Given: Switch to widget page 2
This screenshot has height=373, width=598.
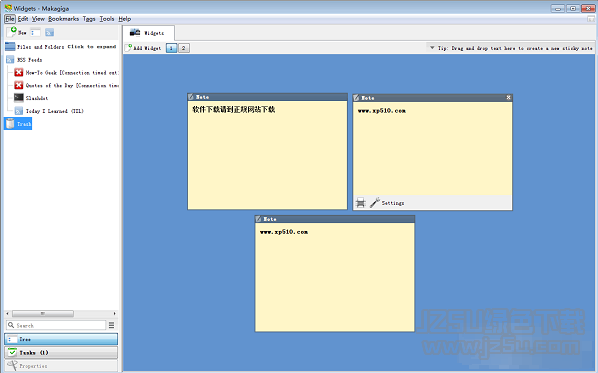Looking at the screenshot, I should point(183,48).
